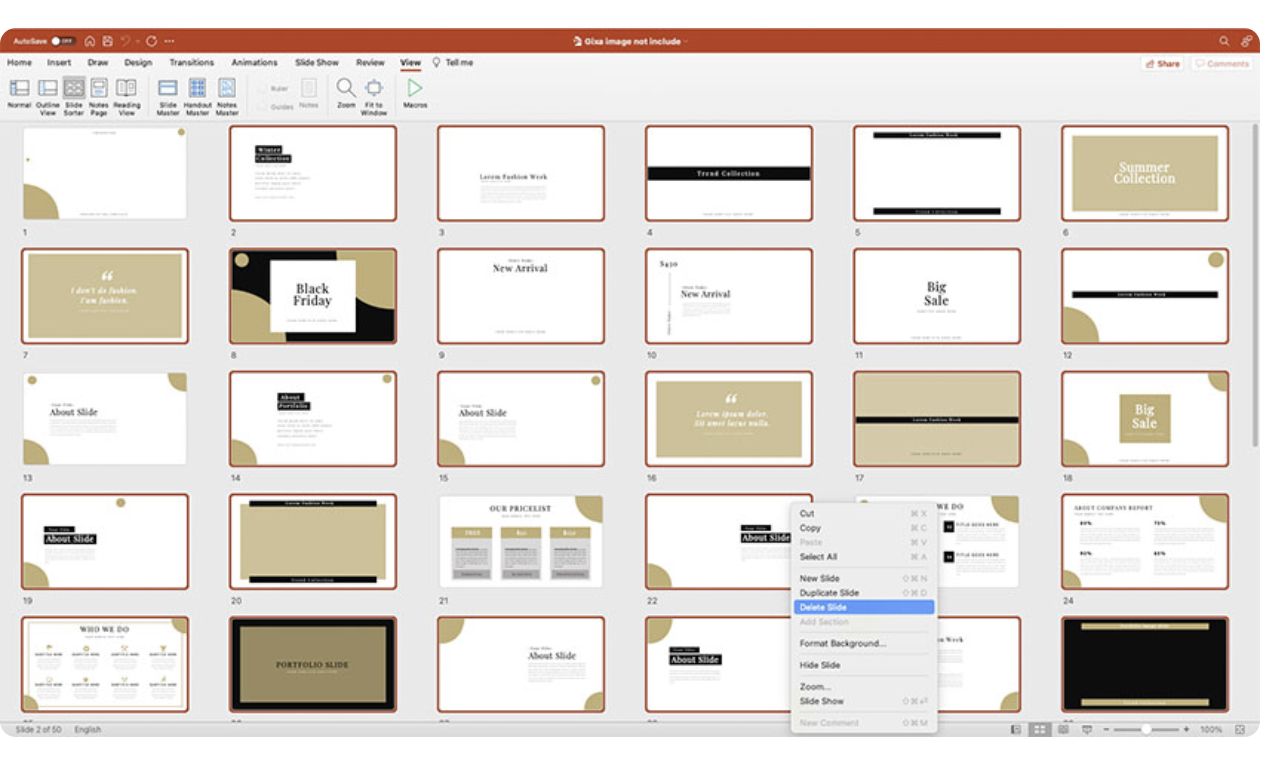Click the Share button
The width and height of the screenshot is (1288, 764).
(x=1162, y=63)
